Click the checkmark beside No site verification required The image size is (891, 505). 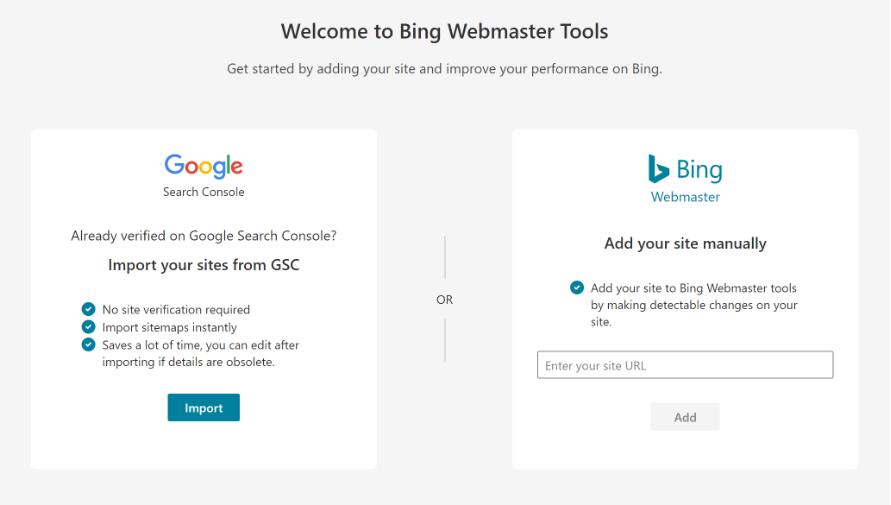(88, 309)
